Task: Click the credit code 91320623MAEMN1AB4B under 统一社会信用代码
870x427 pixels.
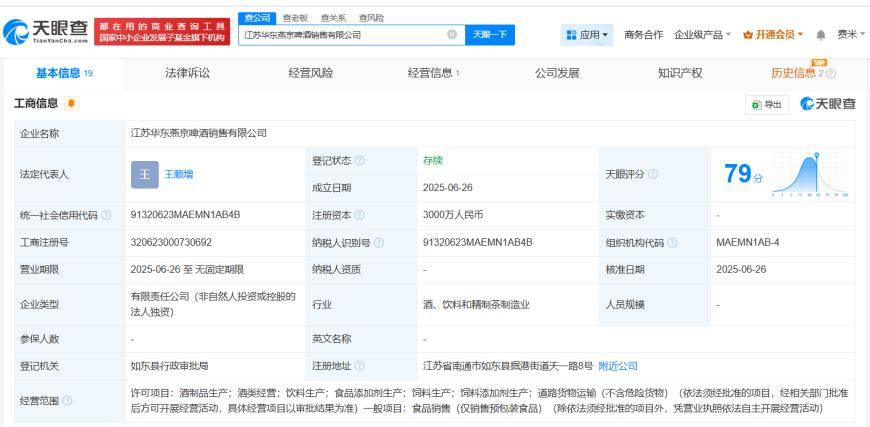Action: tap(185, 215)
